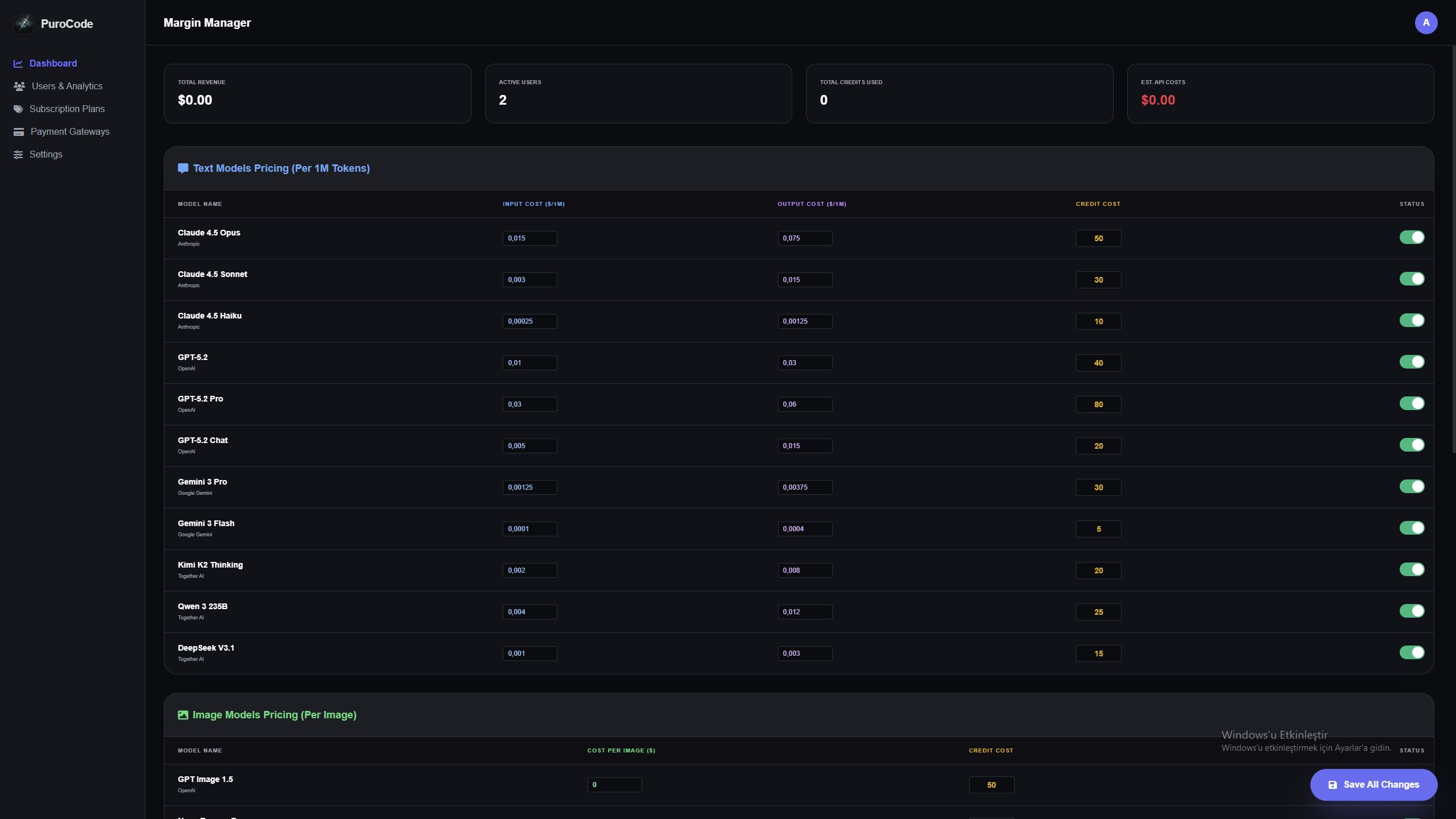Open the Subscription Plans menu item
This screenshot has height=819, width=1456.
(67, 109)
